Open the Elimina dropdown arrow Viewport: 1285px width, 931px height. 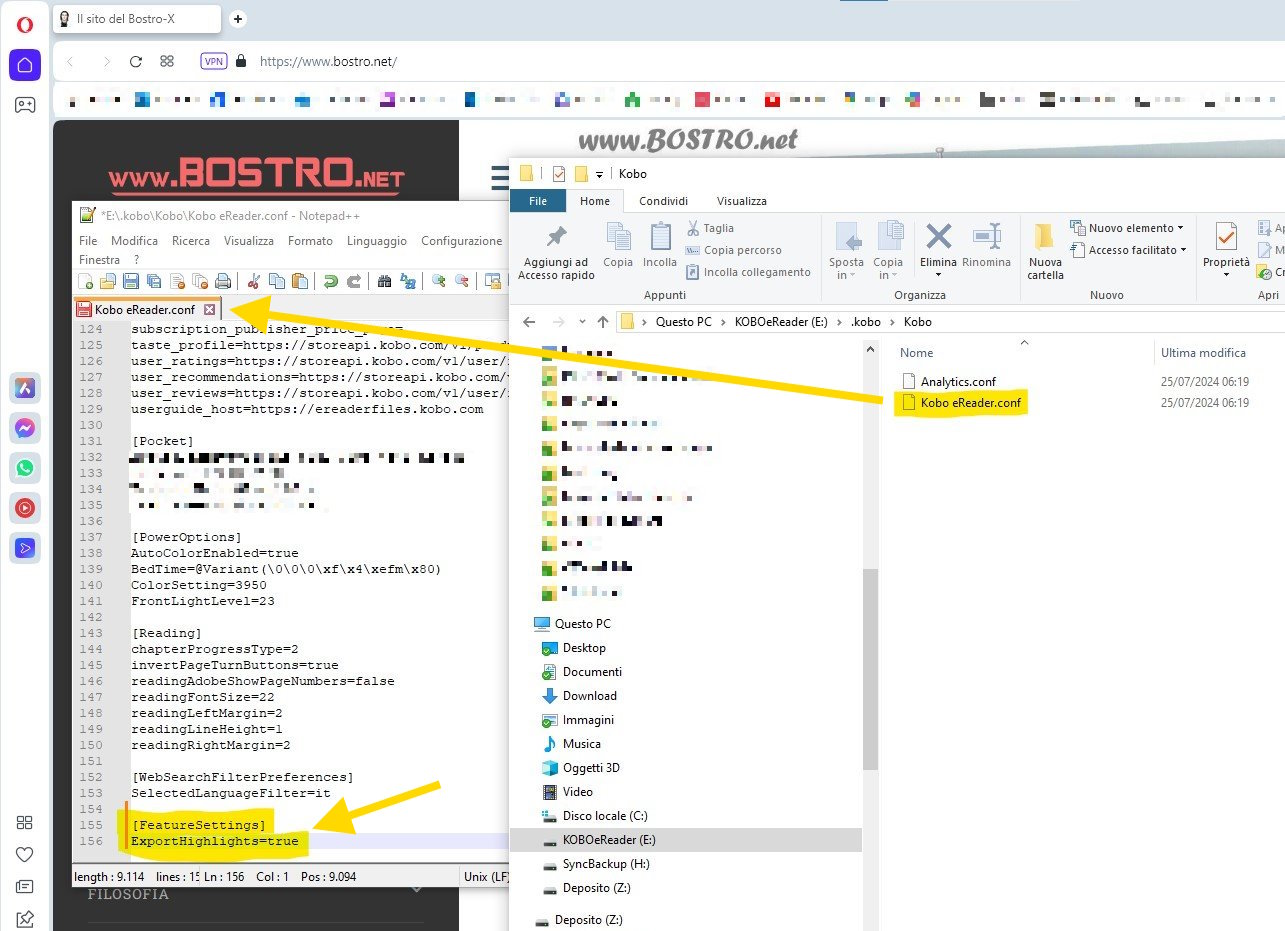(x=938, y=275)
